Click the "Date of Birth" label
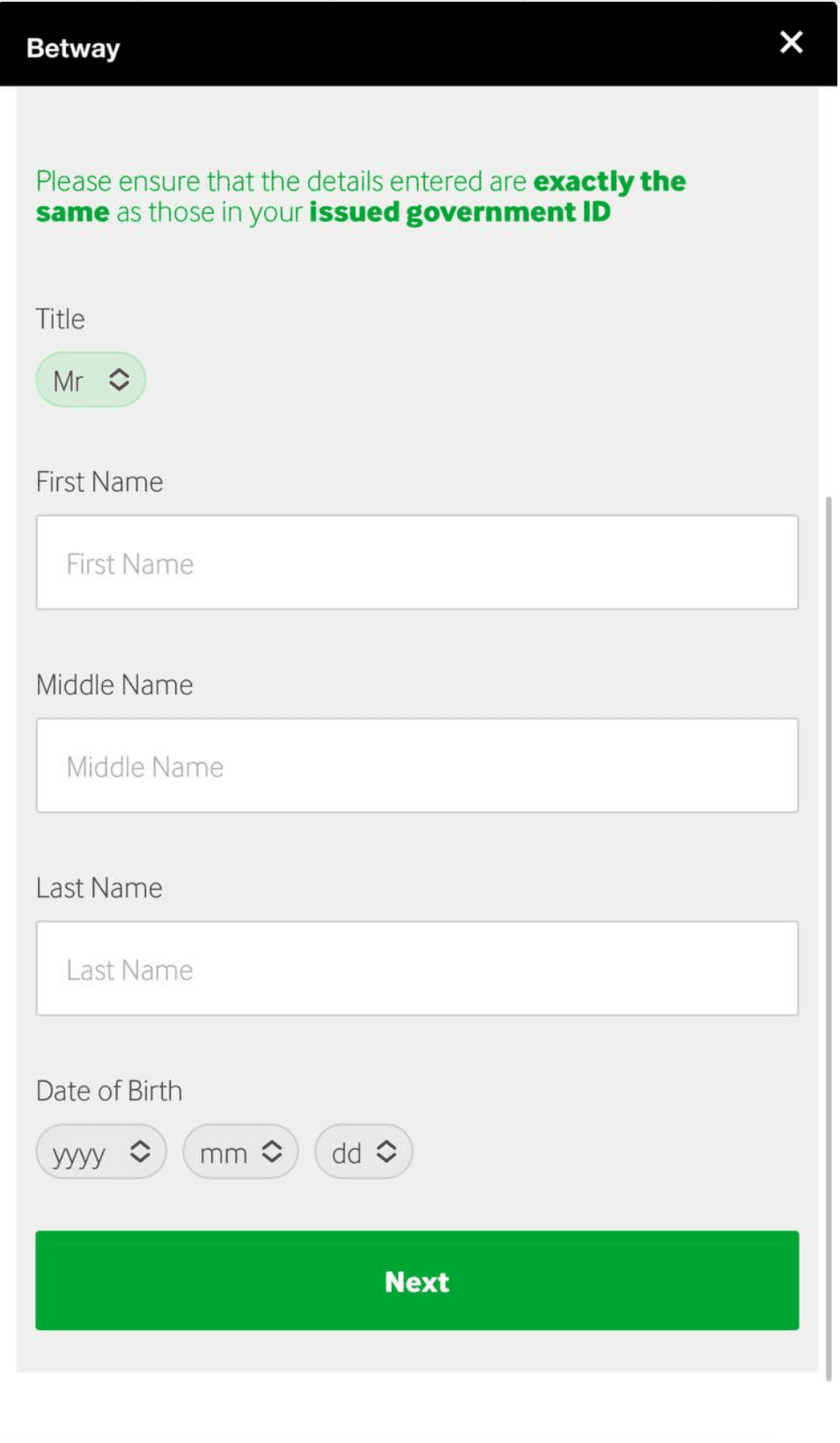This screenshot has width=840, height=1443. (x=109, y=1091)
